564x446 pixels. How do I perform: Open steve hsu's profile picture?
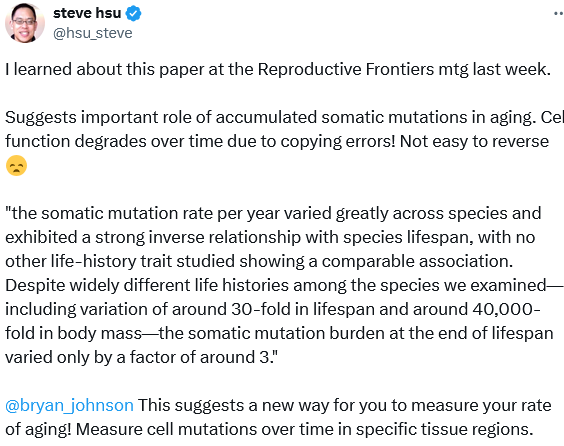pos(24,23)
